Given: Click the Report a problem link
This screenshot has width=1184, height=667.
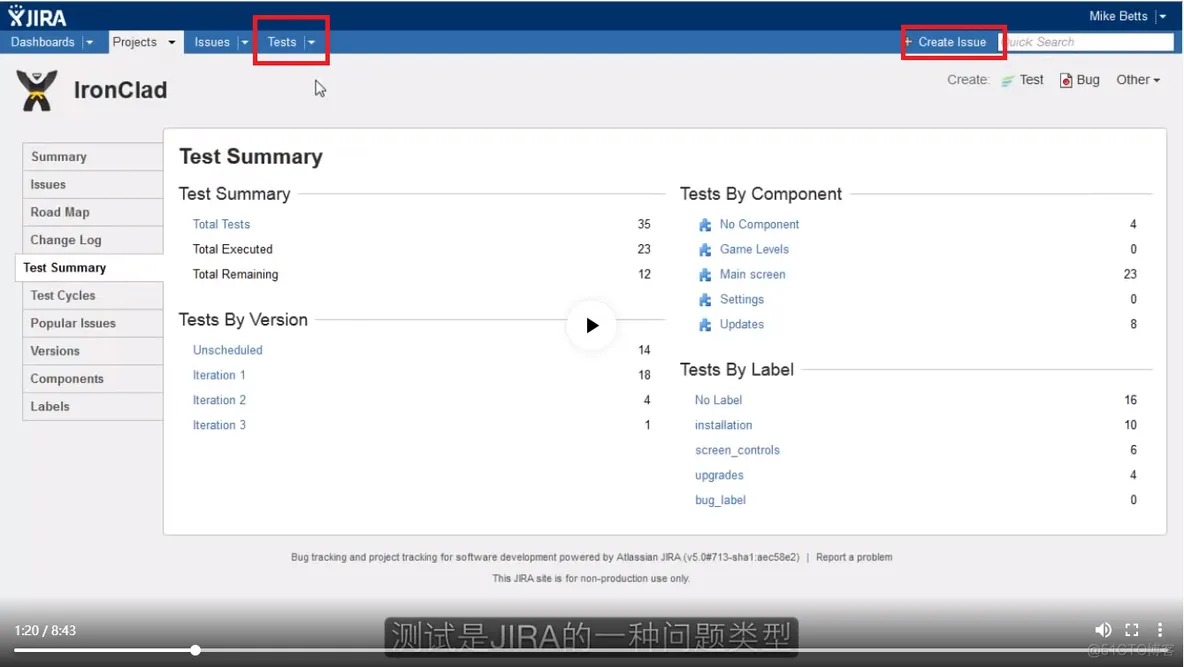Looking at the screenshot, I should point(854,557).
